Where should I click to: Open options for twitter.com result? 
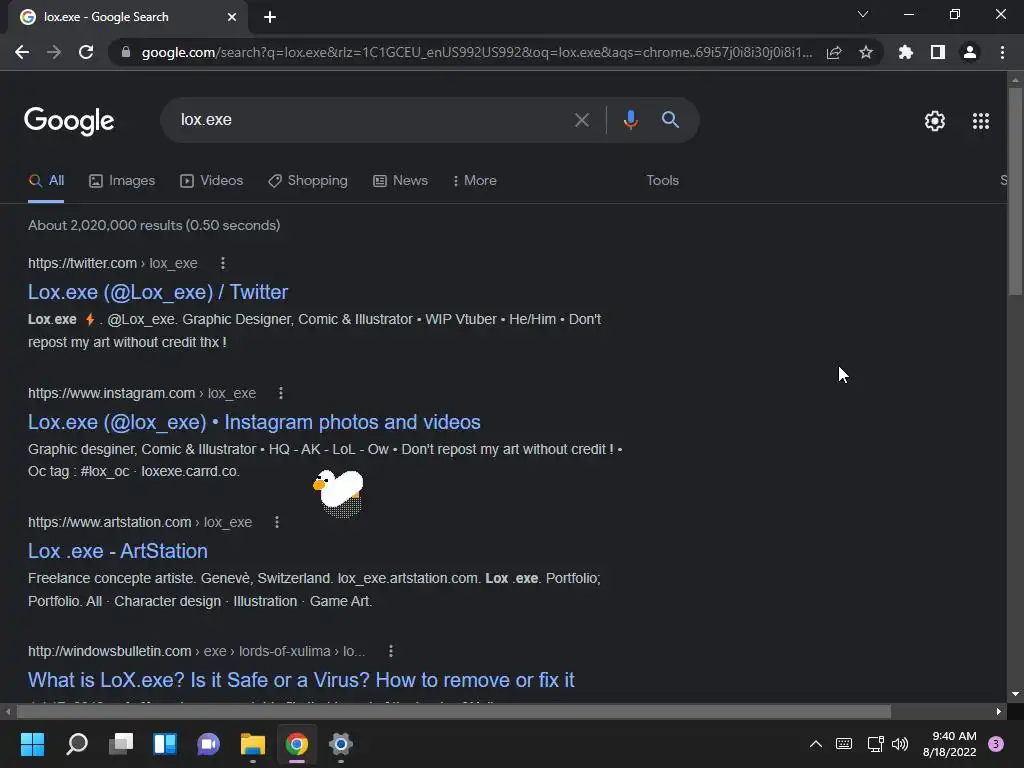(223, 263)
